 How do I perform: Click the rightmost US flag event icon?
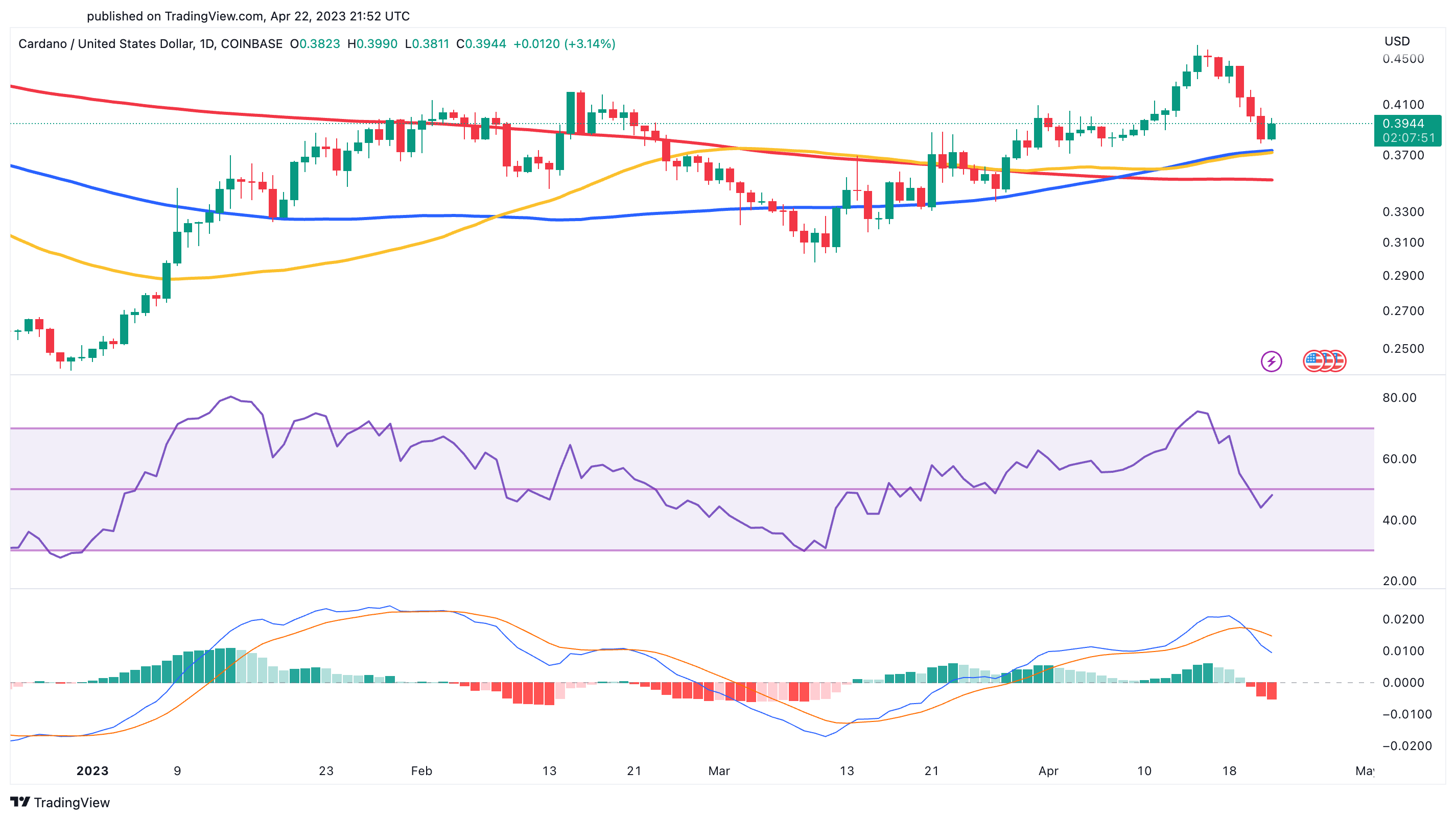point(1339,361)
